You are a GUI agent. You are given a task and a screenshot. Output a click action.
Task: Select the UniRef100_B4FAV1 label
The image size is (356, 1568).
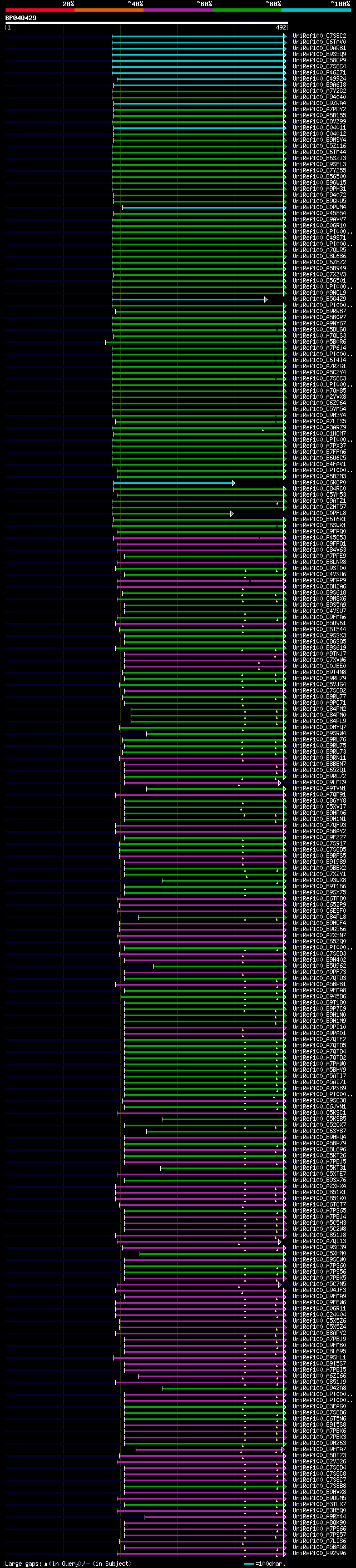pos(319,464)
